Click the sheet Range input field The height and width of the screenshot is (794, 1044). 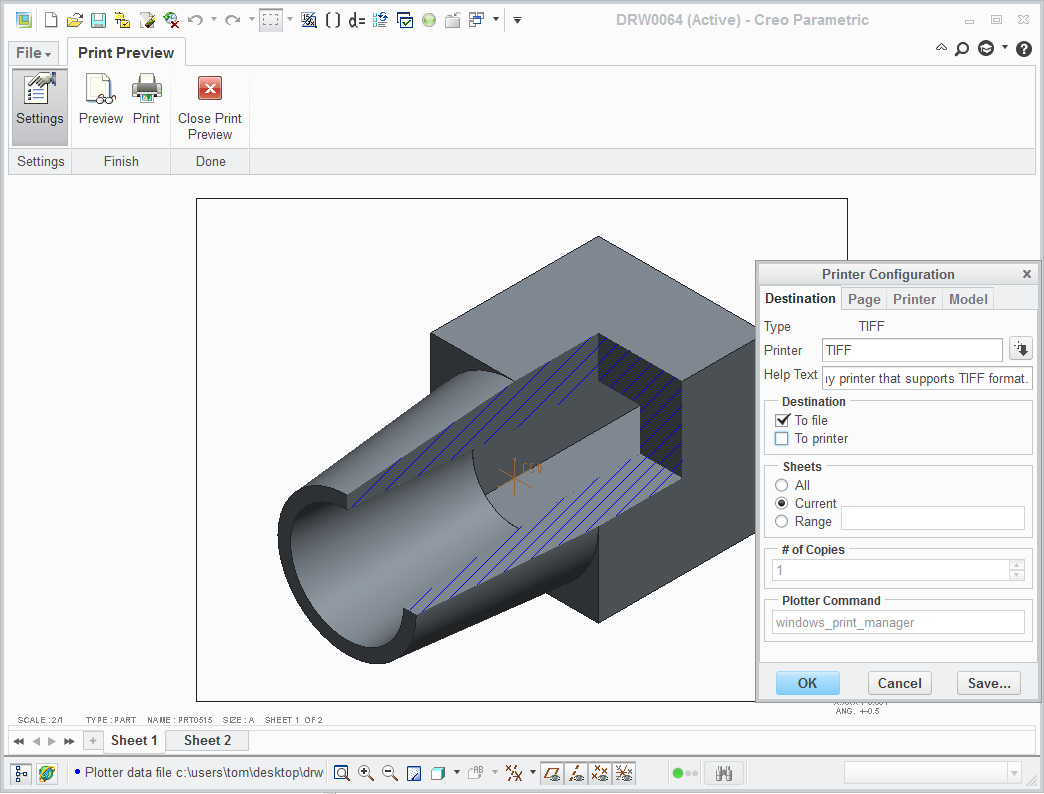[x=932, y=518]
